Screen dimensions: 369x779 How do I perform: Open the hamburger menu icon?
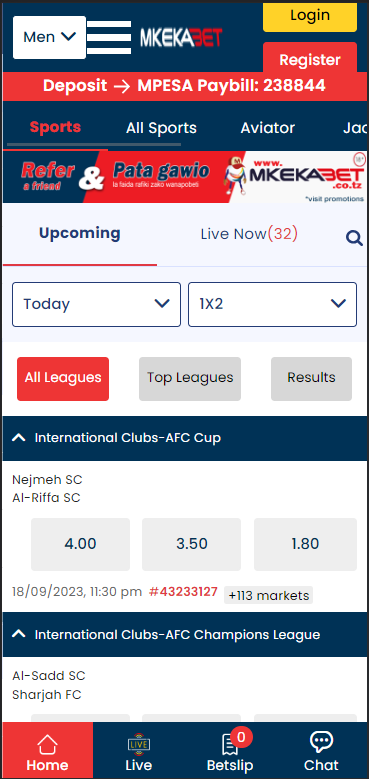click(x=109, y=37)
